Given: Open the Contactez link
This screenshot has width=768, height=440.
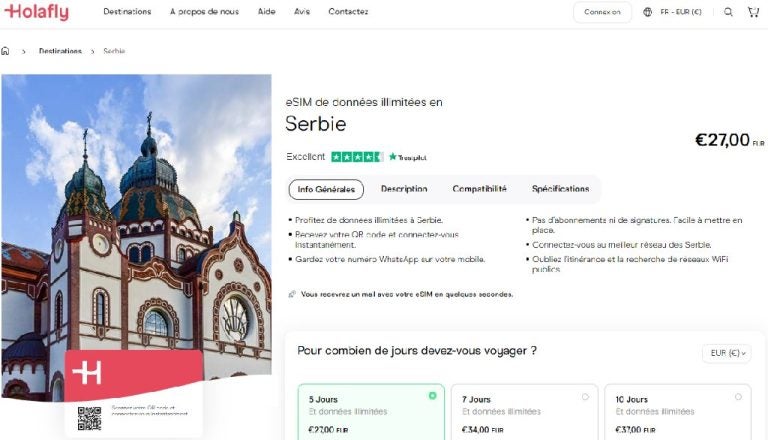Looking at the screenshot, I should 348,11.
